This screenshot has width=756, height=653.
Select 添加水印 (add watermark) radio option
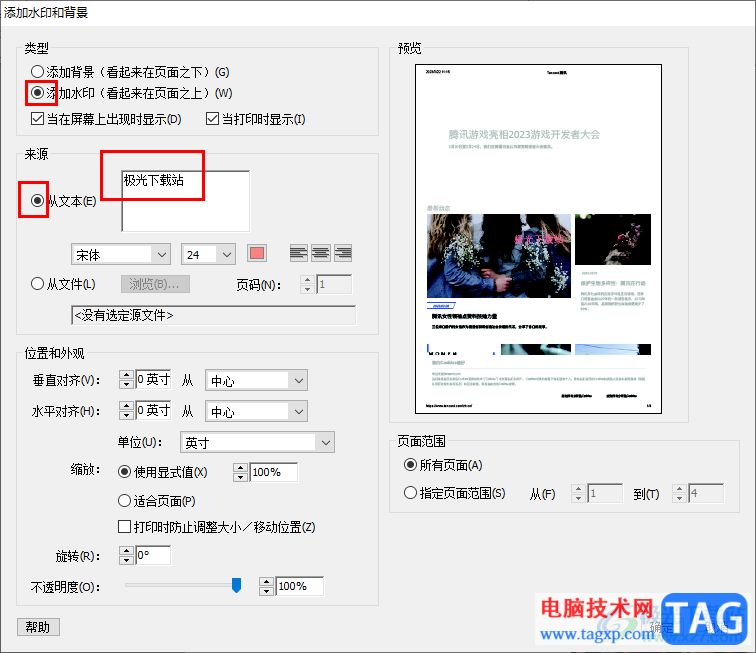[37, 93]
